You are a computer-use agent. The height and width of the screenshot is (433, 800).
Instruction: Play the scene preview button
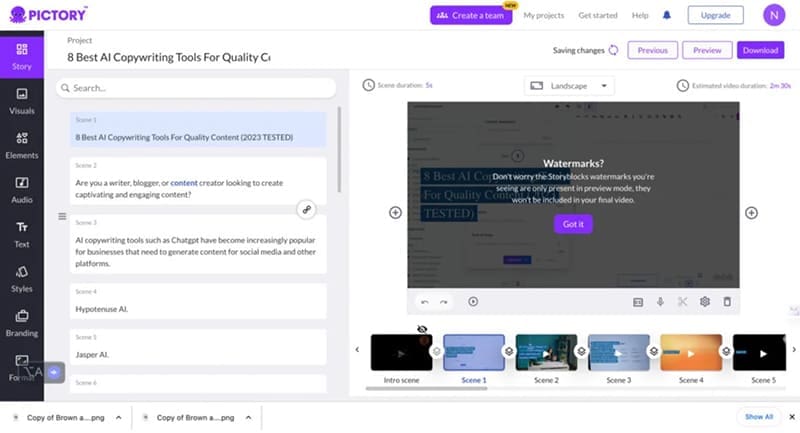tap(473, 301)
